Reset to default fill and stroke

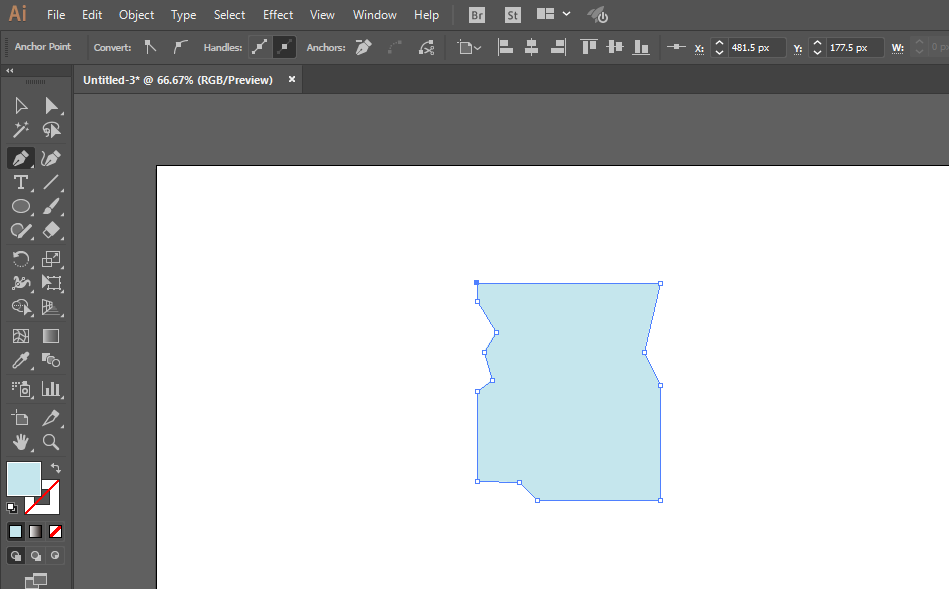click(x=12, y=507)
